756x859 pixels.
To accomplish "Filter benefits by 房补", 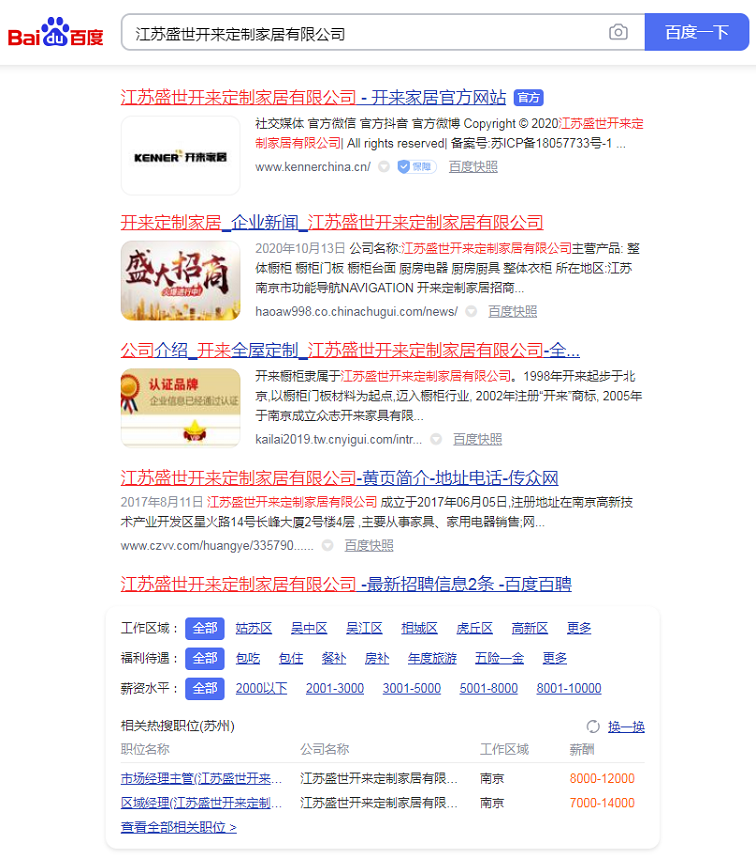I will [x=377, y=658].
